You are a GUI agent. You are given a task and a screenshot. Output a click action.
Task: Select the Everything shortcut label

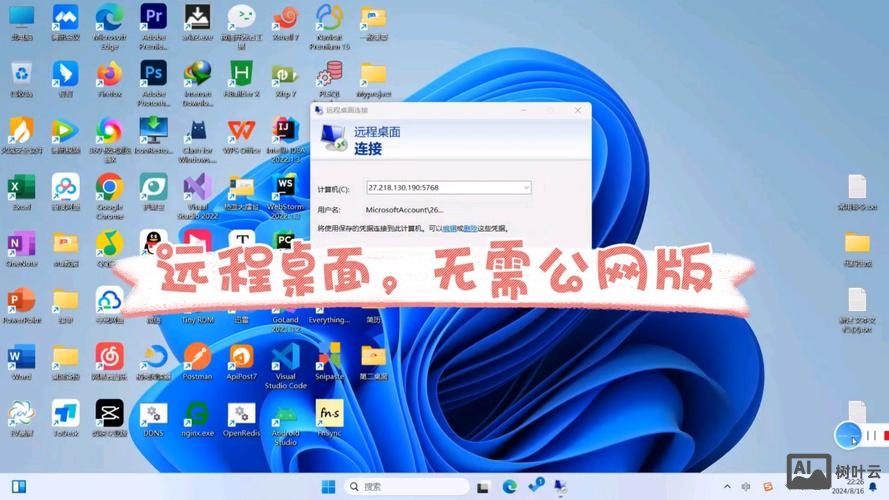coord(329,320)
